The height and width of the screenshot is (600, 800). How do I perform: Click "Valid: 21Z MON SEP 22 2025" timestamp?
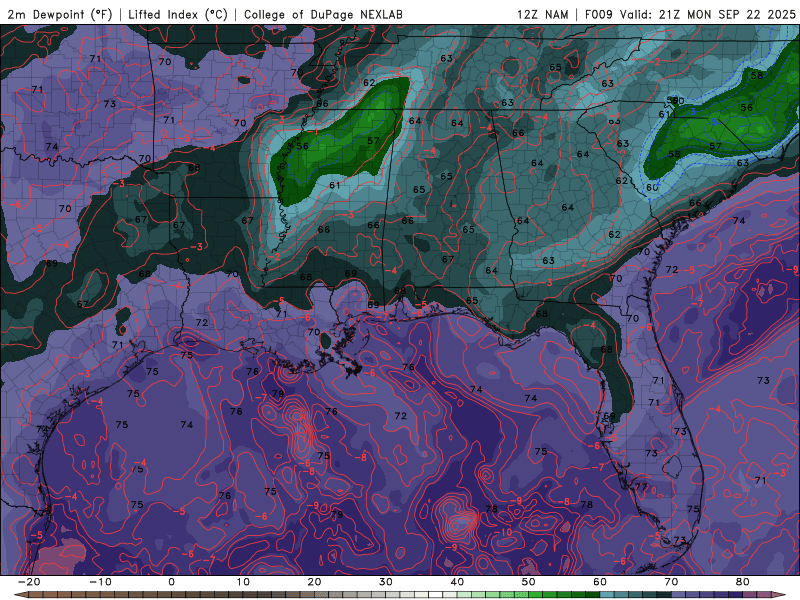coord(708,14)
